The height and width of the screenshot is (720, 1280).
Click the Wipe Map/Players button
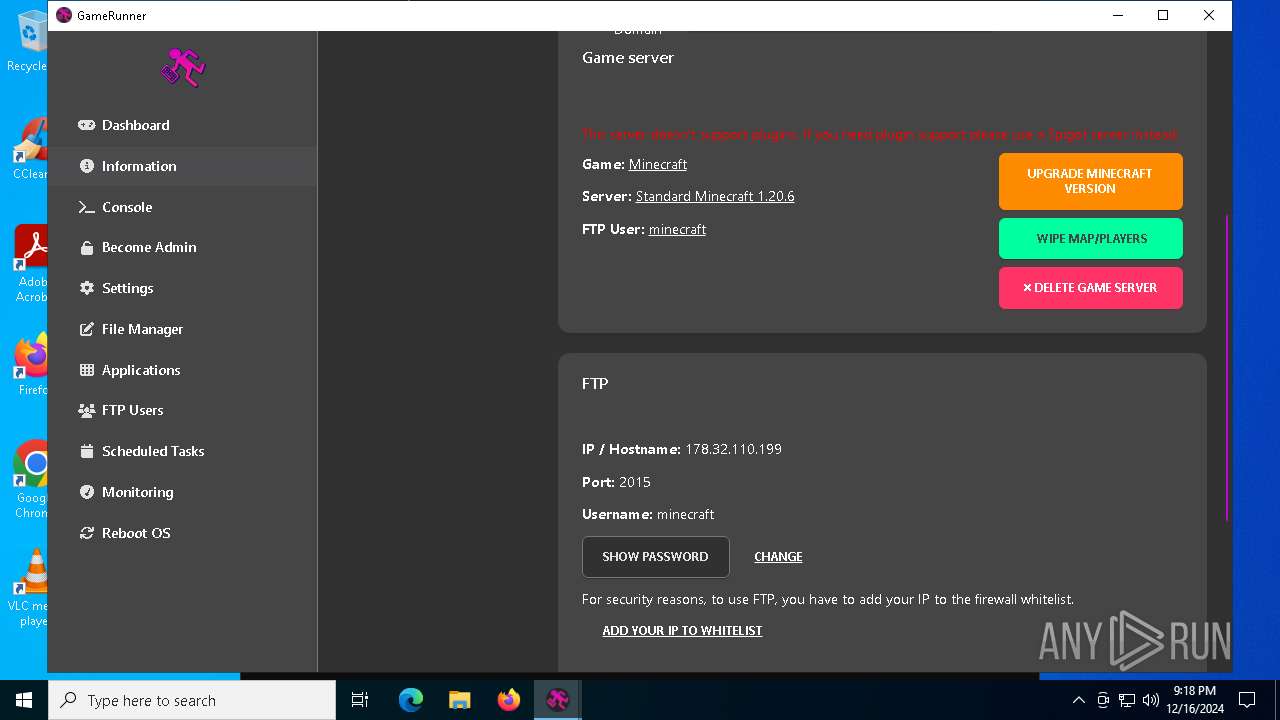[x=1090, y=238]
